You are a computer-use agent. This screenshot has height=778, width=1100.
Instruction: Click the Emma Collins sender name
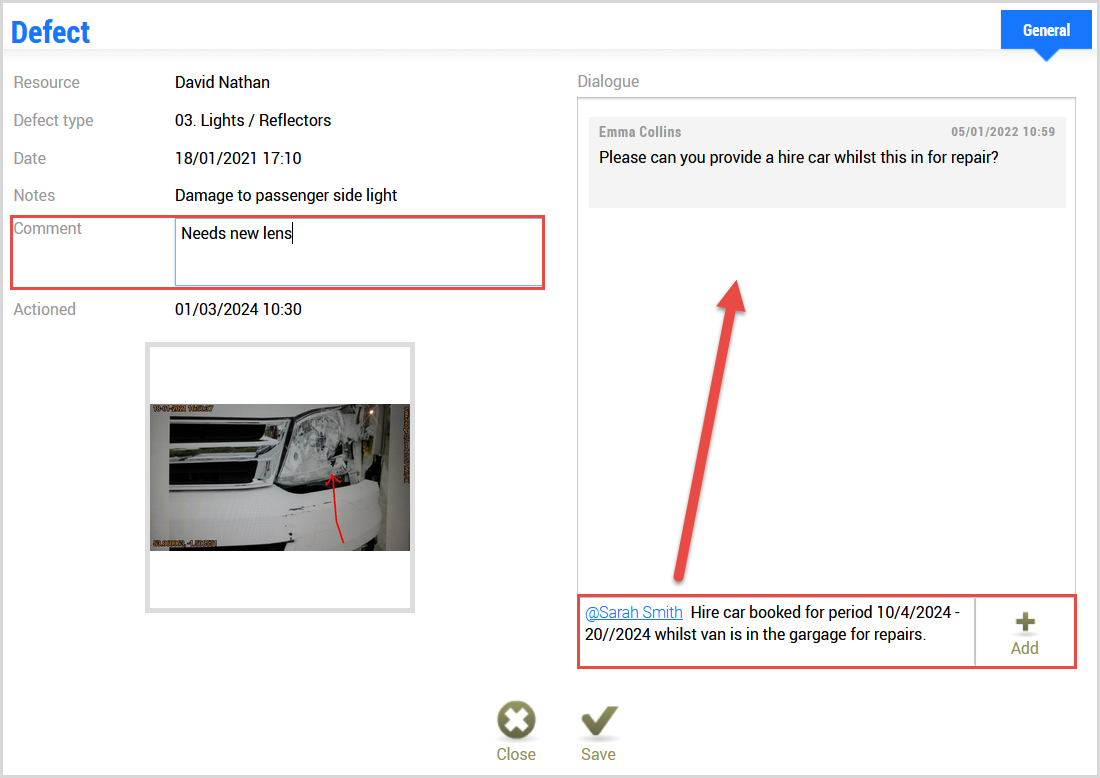[x=640, y=132]
